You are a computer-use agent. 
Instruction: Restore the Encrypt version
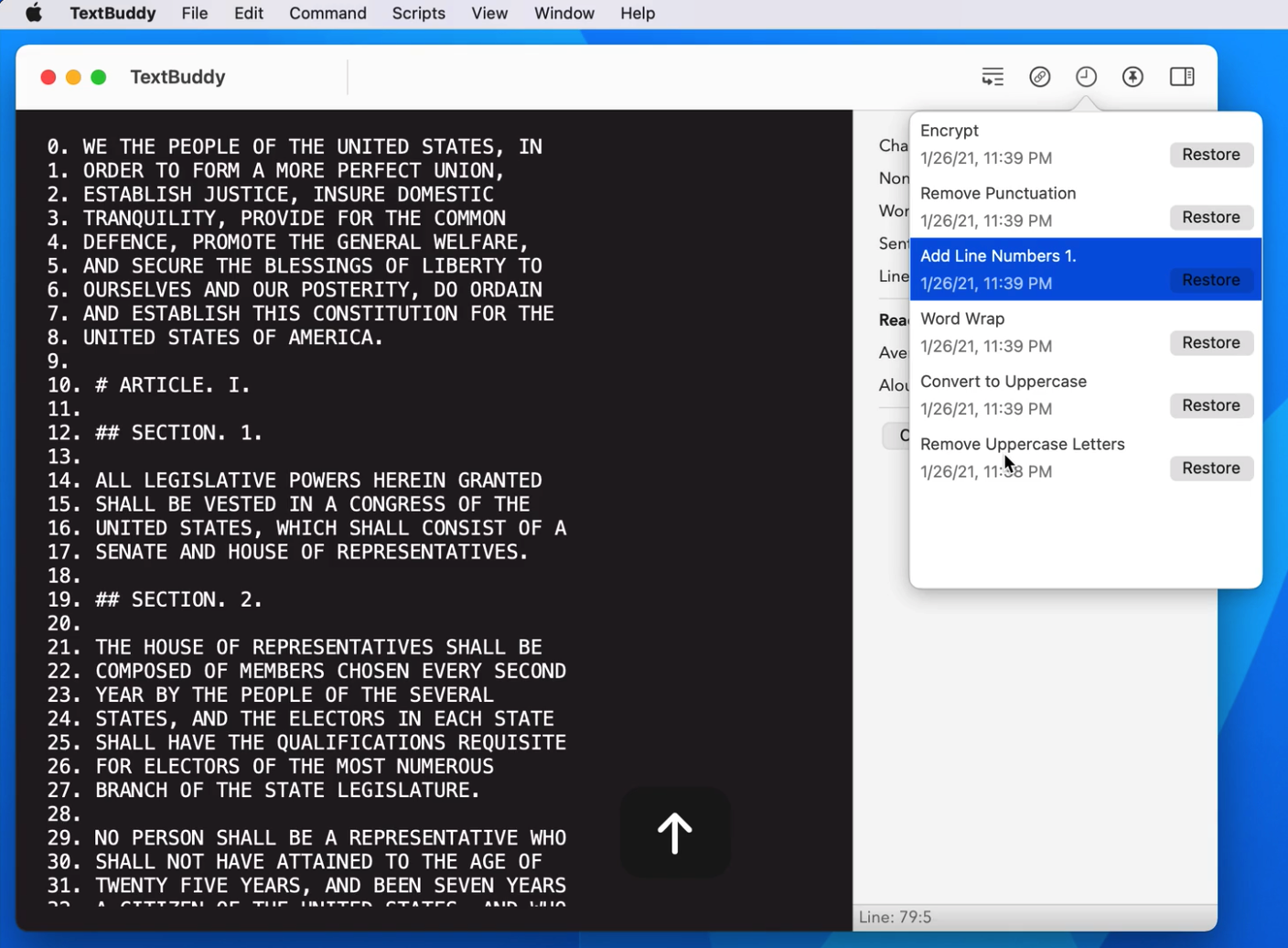click(x=1211, y=154)
